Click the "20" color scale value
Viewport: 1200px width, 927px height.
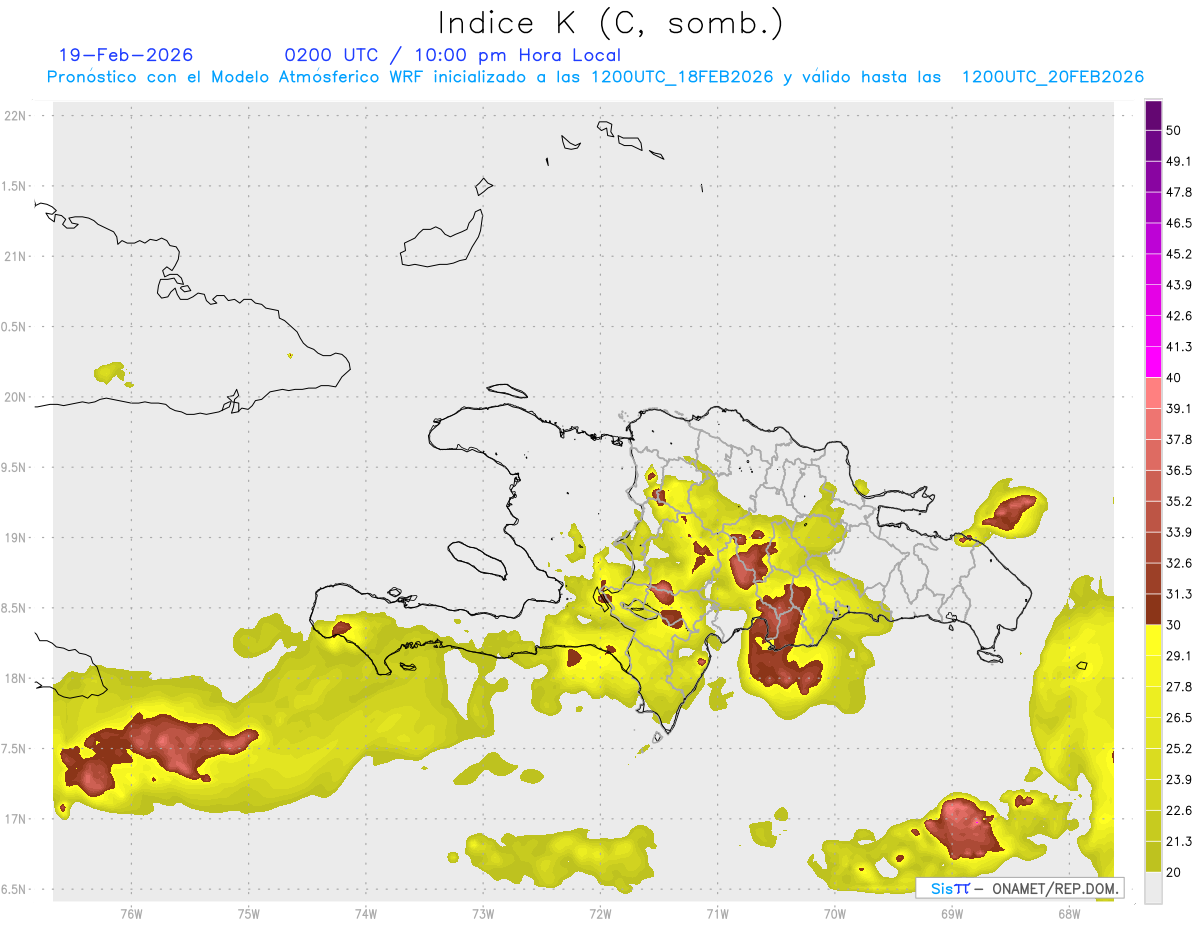pyautogui.click(x=1174, y=872)
